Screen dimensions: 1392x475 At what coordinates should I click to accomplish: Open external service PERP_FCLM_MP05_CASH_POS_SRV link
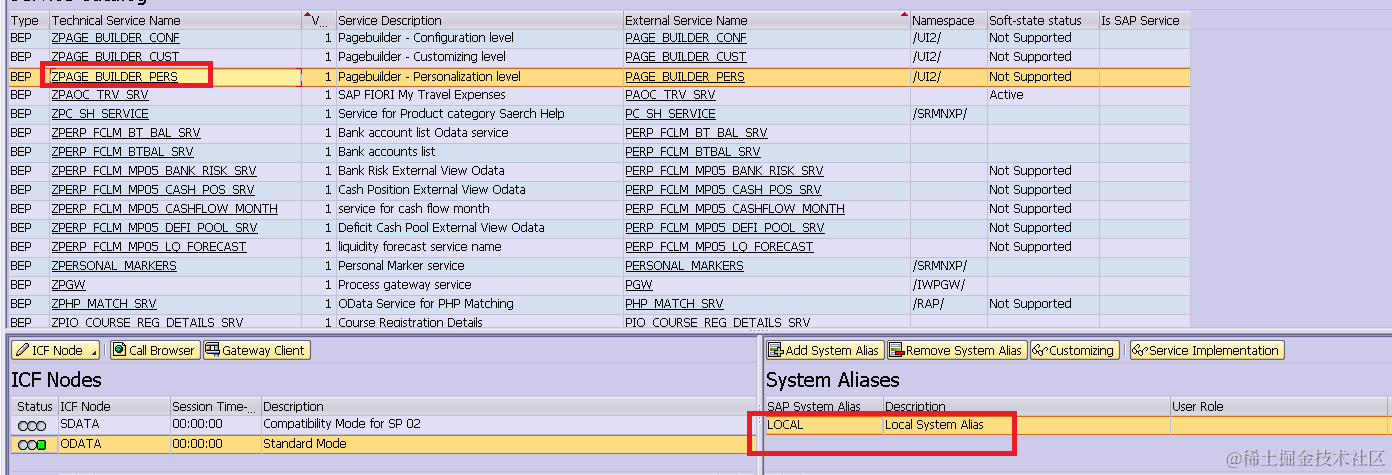pyautogui.click(x=723, y=190)
